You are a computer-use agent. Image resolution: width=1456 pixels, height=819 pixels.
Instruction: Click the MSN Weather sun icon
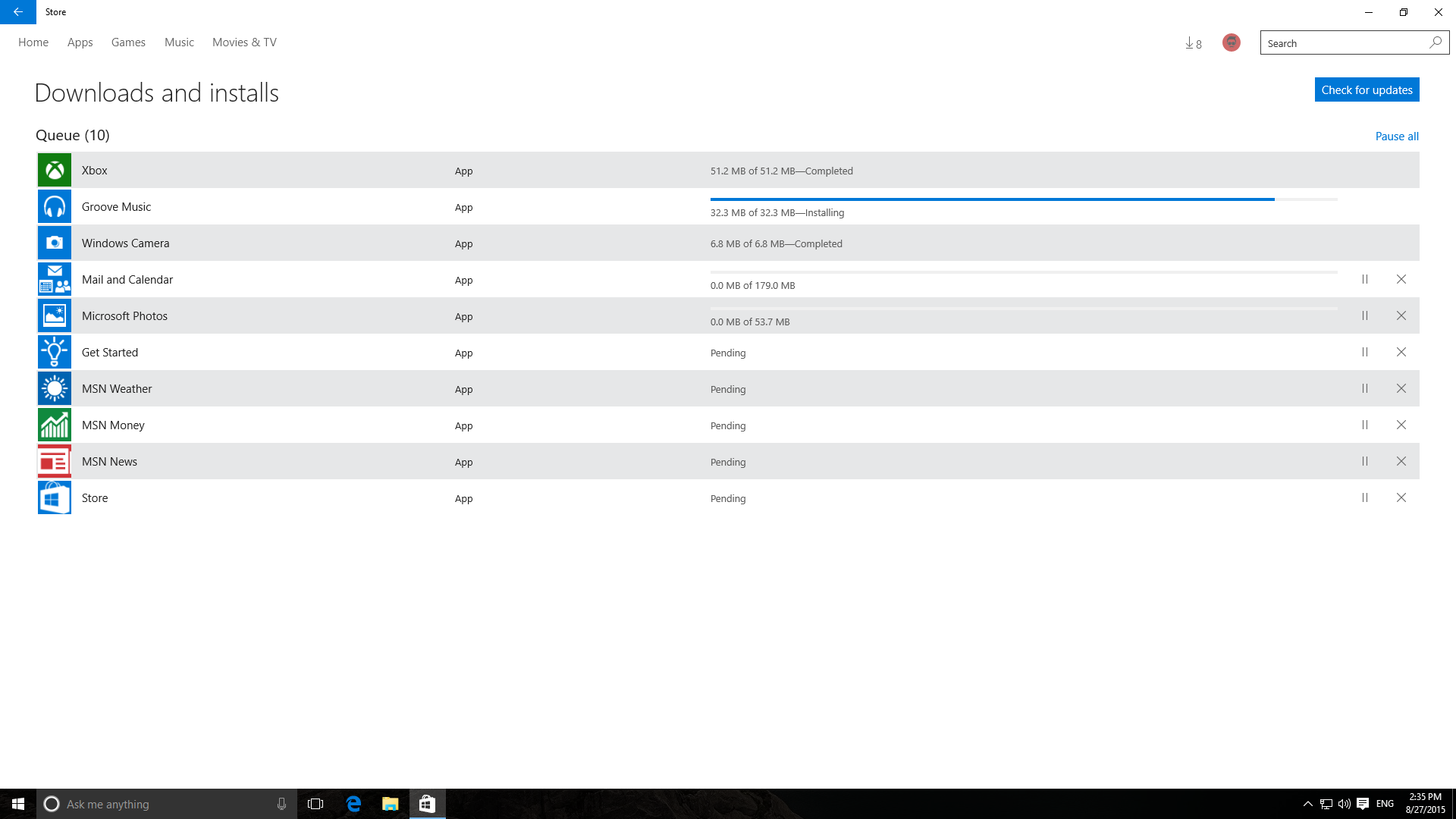[x=55, y=388]
